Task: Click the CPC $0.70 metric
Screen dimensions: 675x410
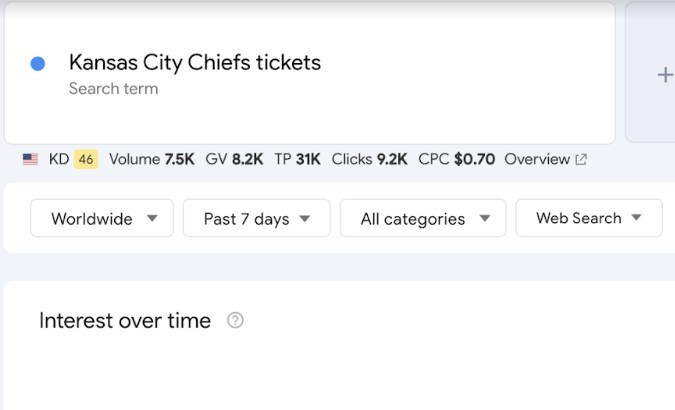Action: coord(456,159)
